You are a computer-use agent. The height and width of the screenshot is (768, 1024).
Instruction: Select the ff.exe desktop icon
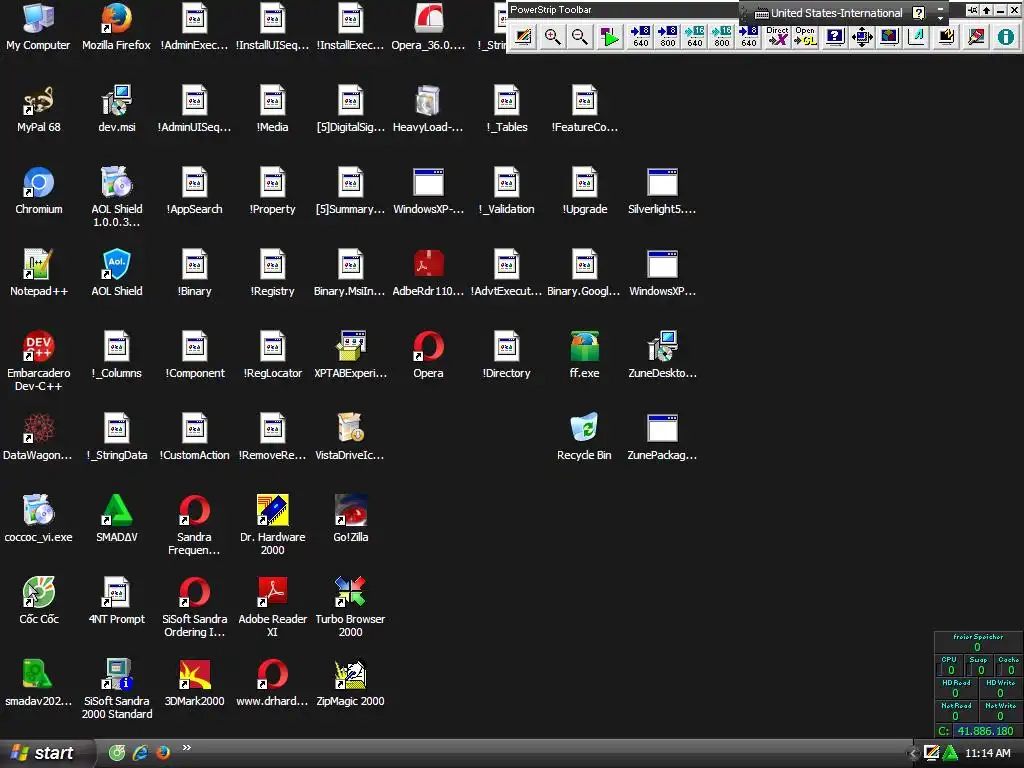click(584, 355)
